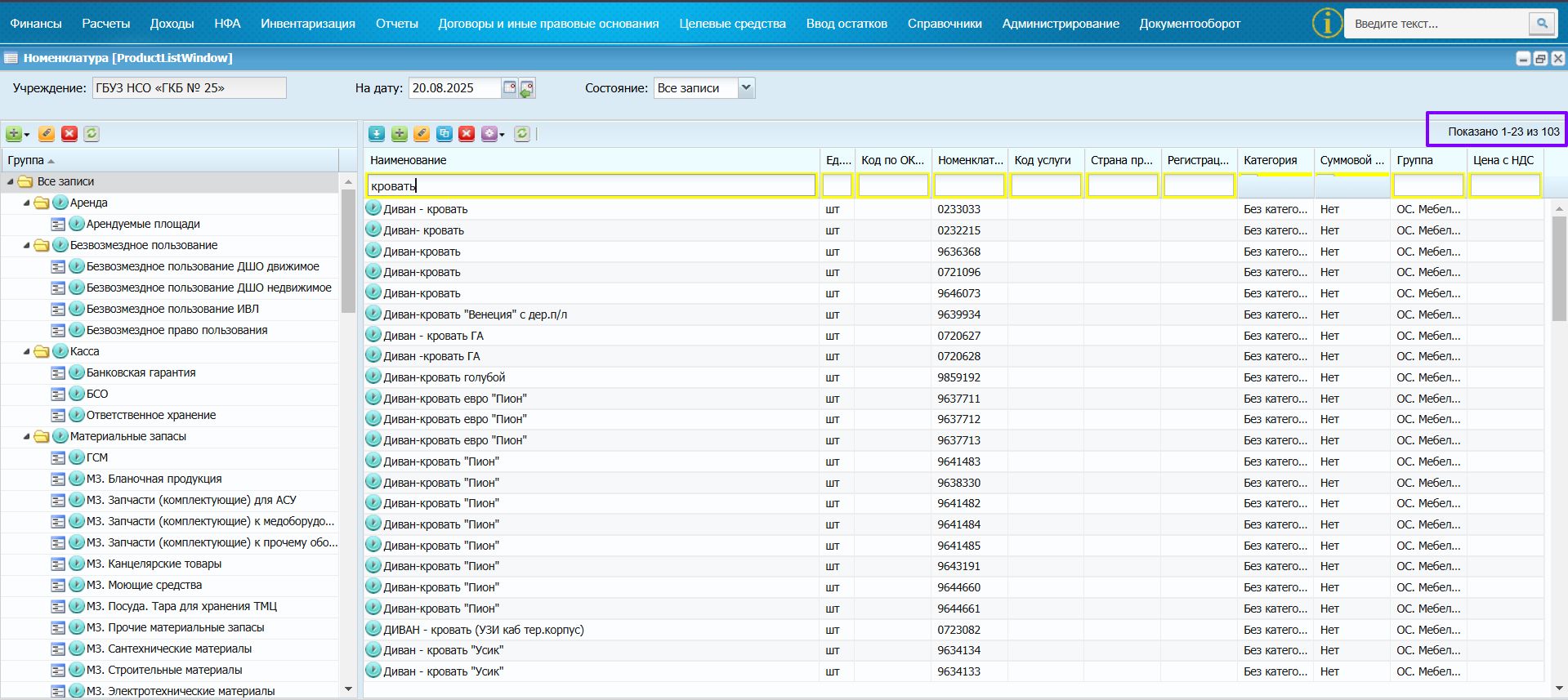
Task: Open the Администрирование menu
Action: [x=1061, y=24]
